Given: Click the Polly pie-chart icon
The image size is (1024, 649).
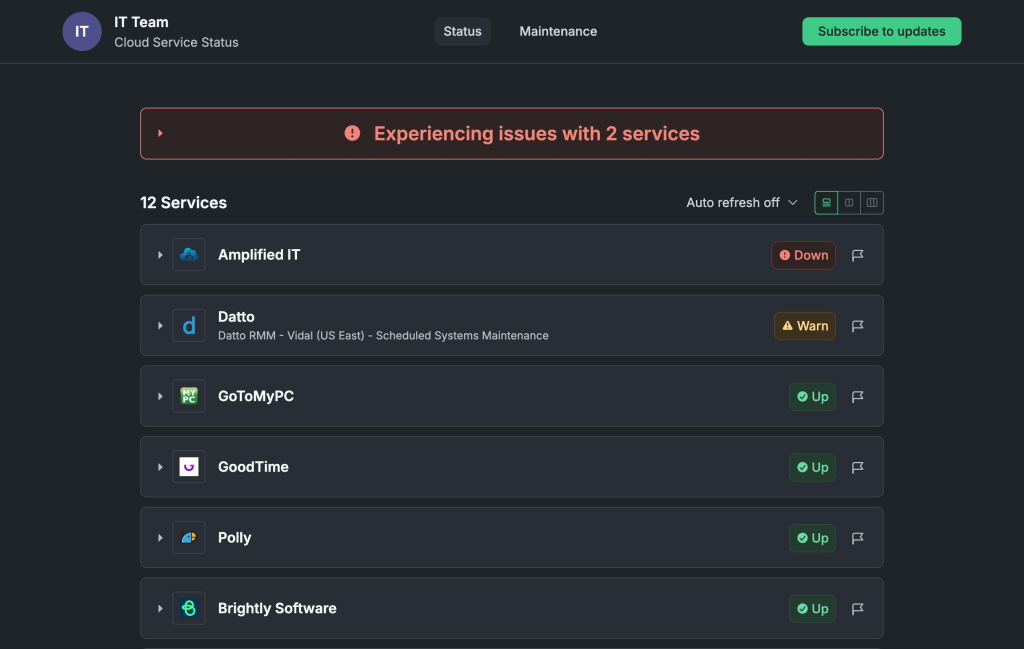Looking at the screenshot, I should click(x=189, y=537).
